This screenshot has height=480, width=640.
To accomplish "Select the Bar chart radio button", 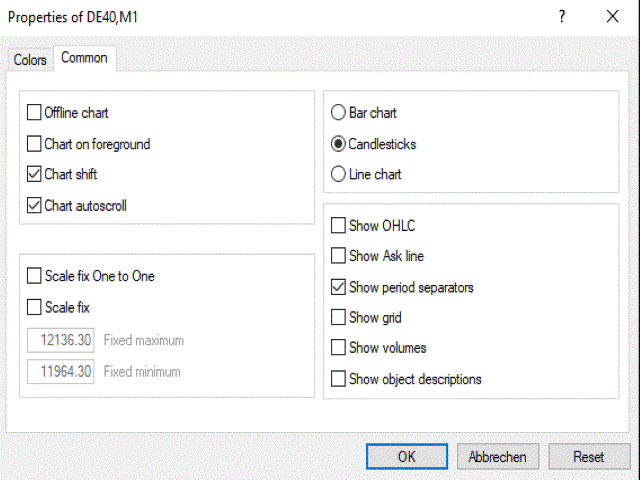I will click(338, 112).
